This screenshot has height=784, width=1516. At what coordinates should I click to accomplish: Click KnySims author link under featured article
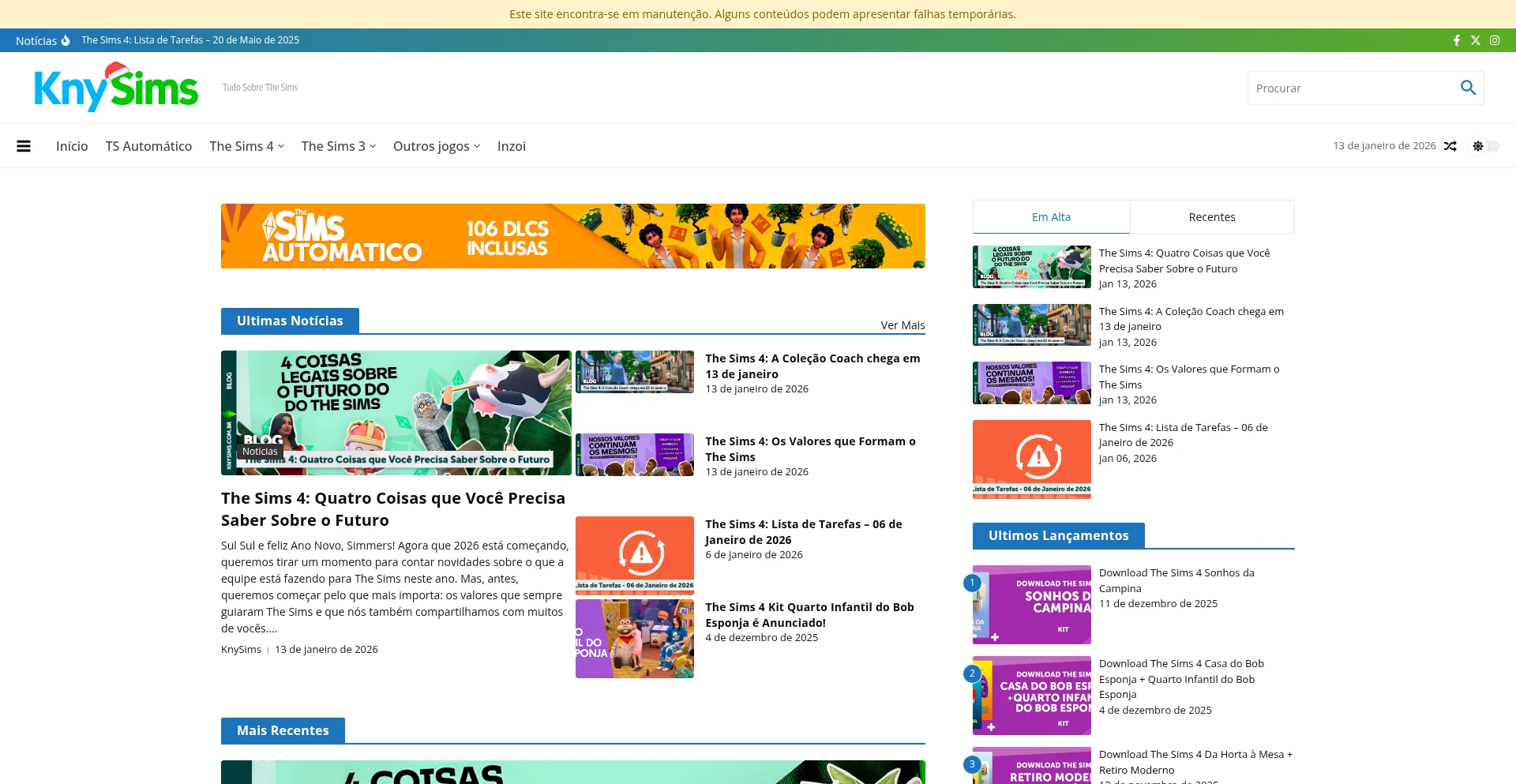[241, 650]
